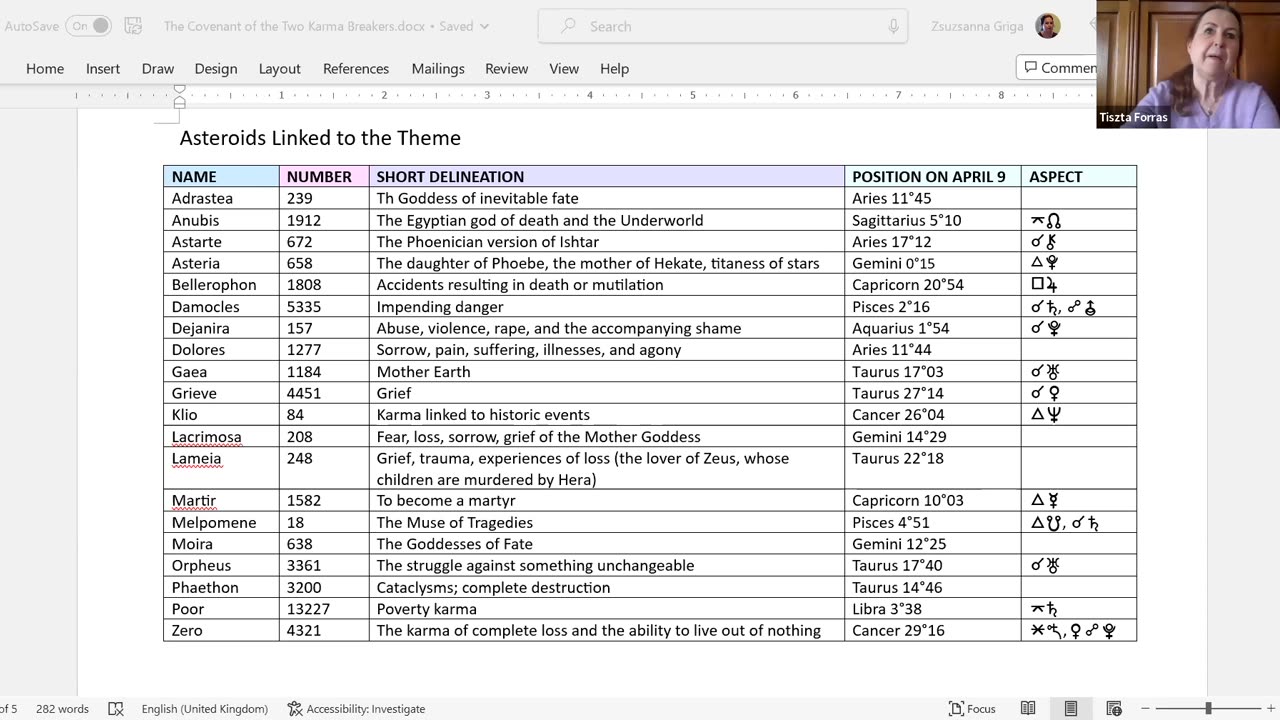Open the Insert tab
Screen dimensions: 1280x720
click(103, 69)
